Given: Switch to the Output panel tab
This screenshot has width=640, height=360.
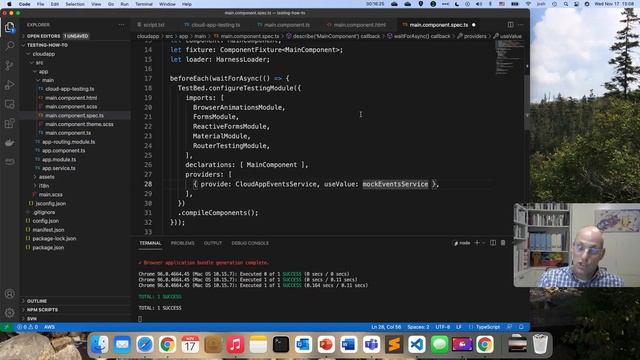Looking at the screenshot, I should (x=213, y=243).
